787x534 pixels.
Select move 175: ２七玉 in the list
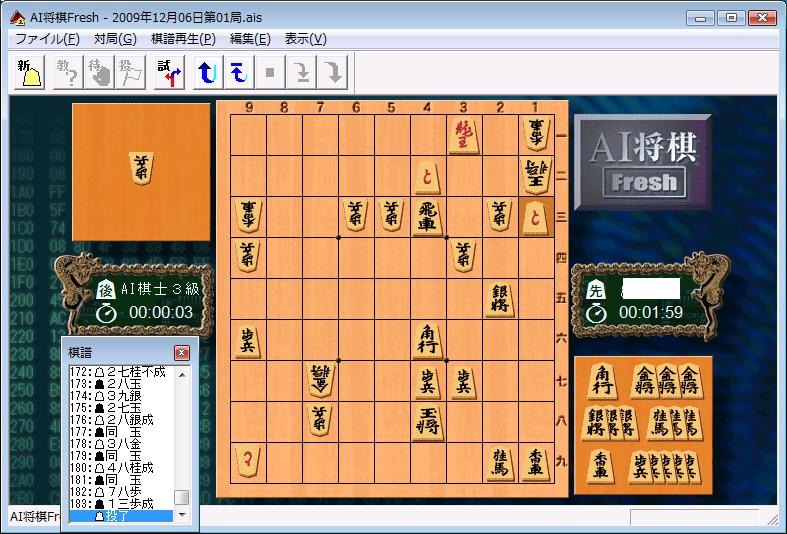(121, 408)
